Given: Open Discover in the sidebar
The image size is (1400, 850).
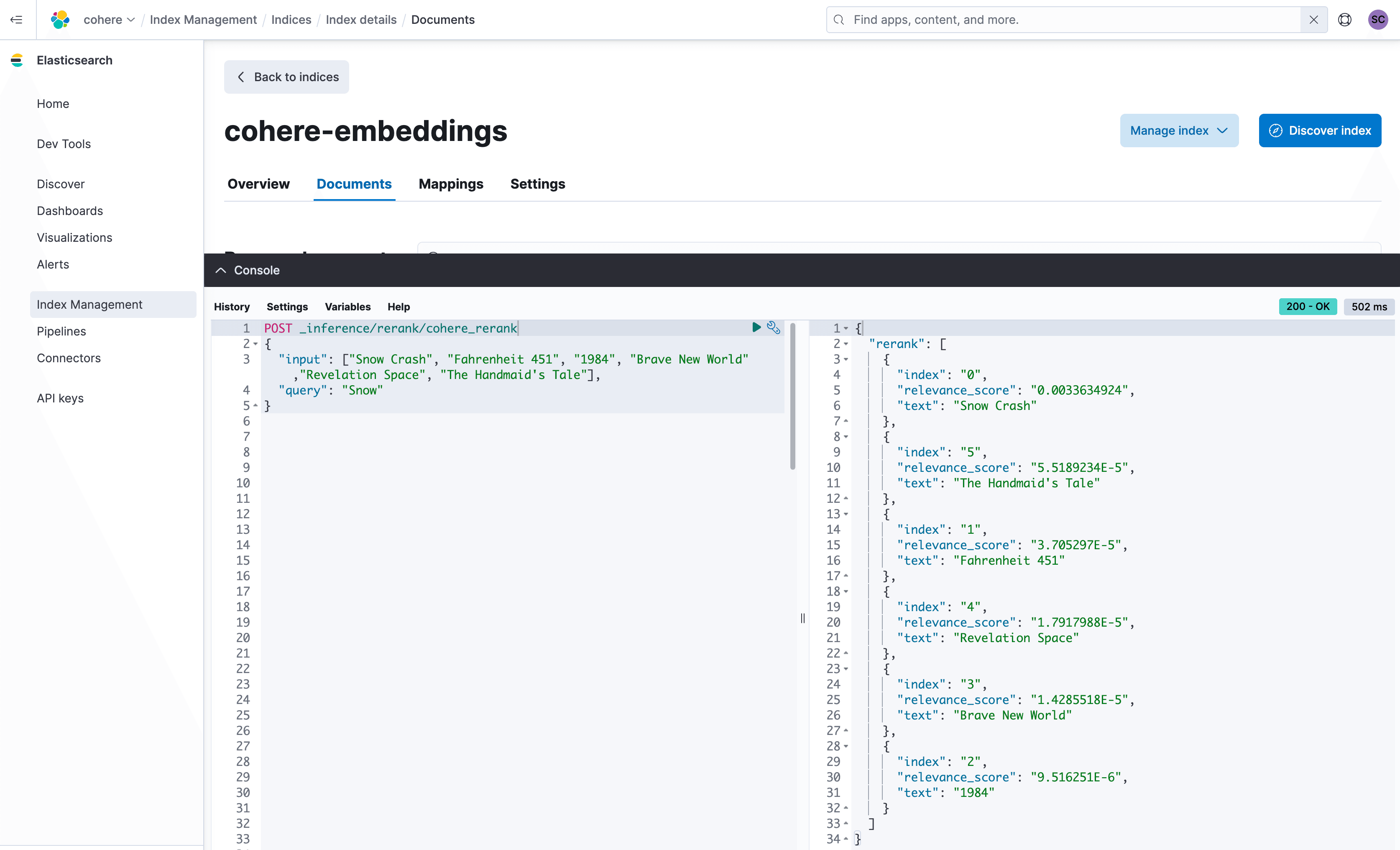Looking at the screenshot, I should tap(60, 184).
